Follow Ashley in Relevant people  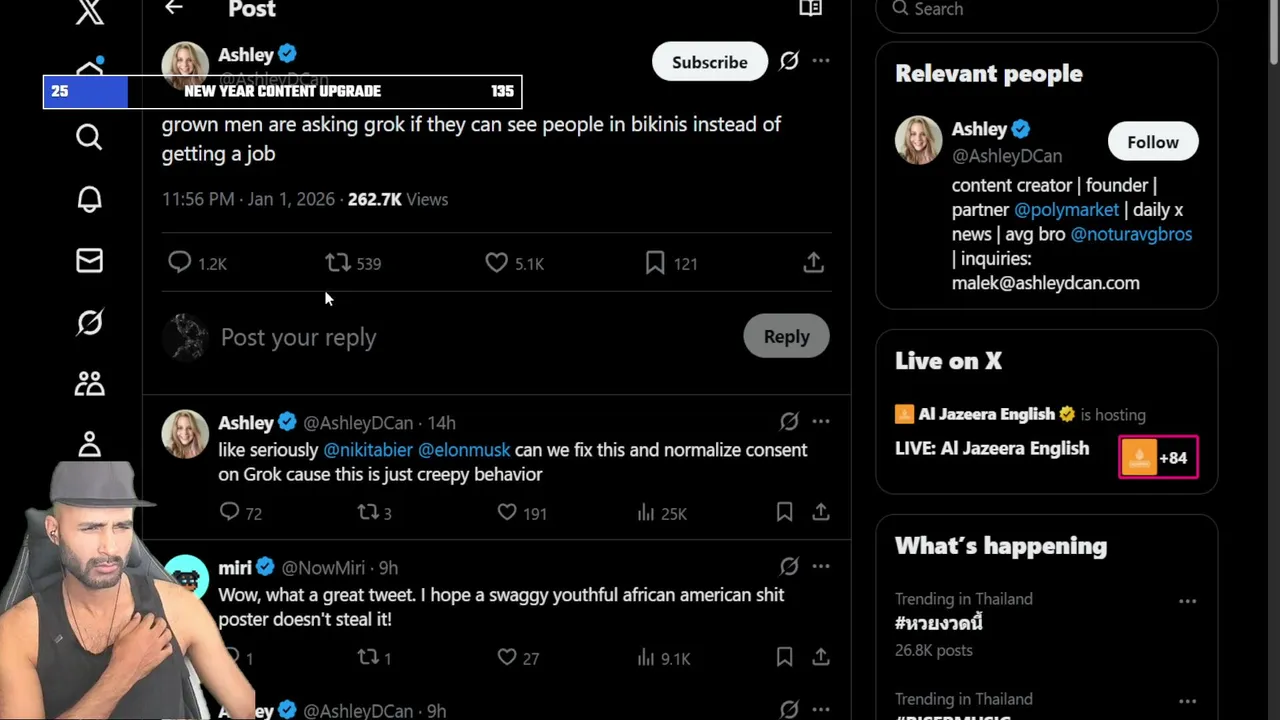[1152, 142]
